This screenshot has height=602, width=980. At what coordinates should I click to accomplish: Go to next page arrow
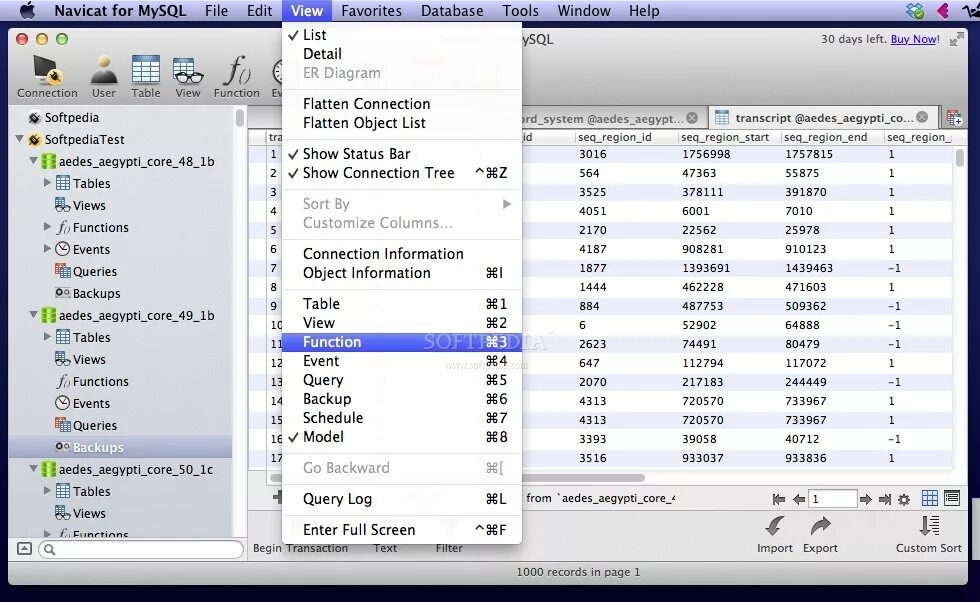click(866, 499)
